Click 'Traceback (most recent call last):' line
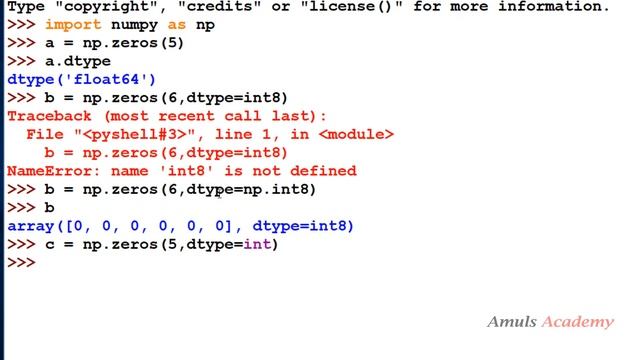Viewport: 640px width, 360px height. [167, 116]
